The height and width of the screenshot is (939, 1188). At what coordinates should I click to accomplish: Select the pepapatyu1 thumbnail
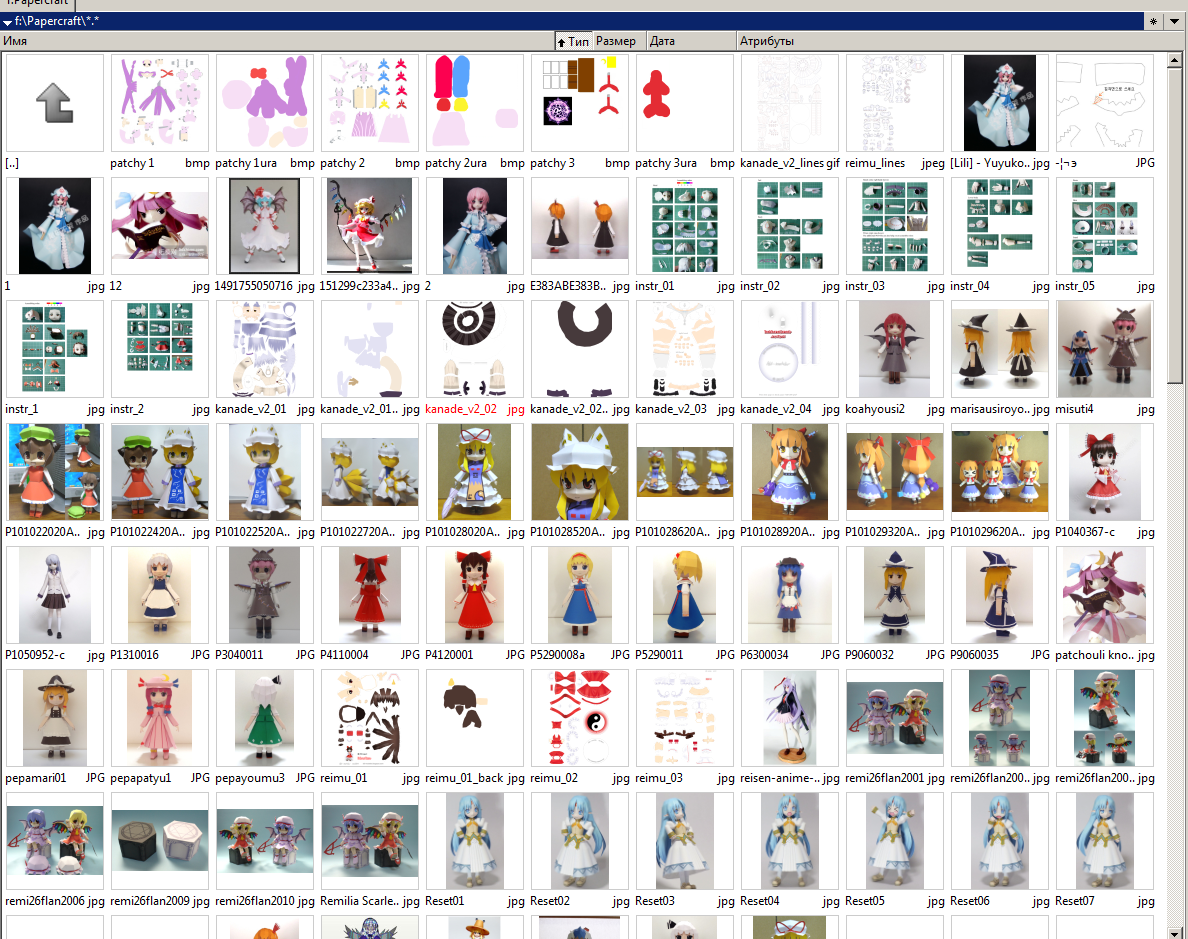click(x=160, y=718)
